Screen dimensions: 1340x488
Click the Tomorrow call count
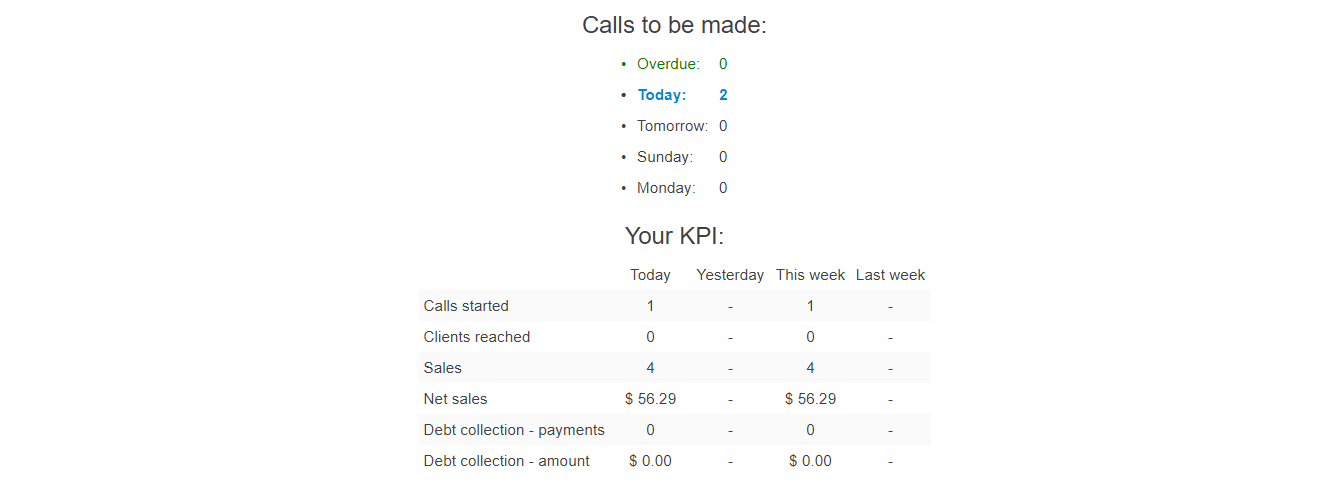click(723, 126)
